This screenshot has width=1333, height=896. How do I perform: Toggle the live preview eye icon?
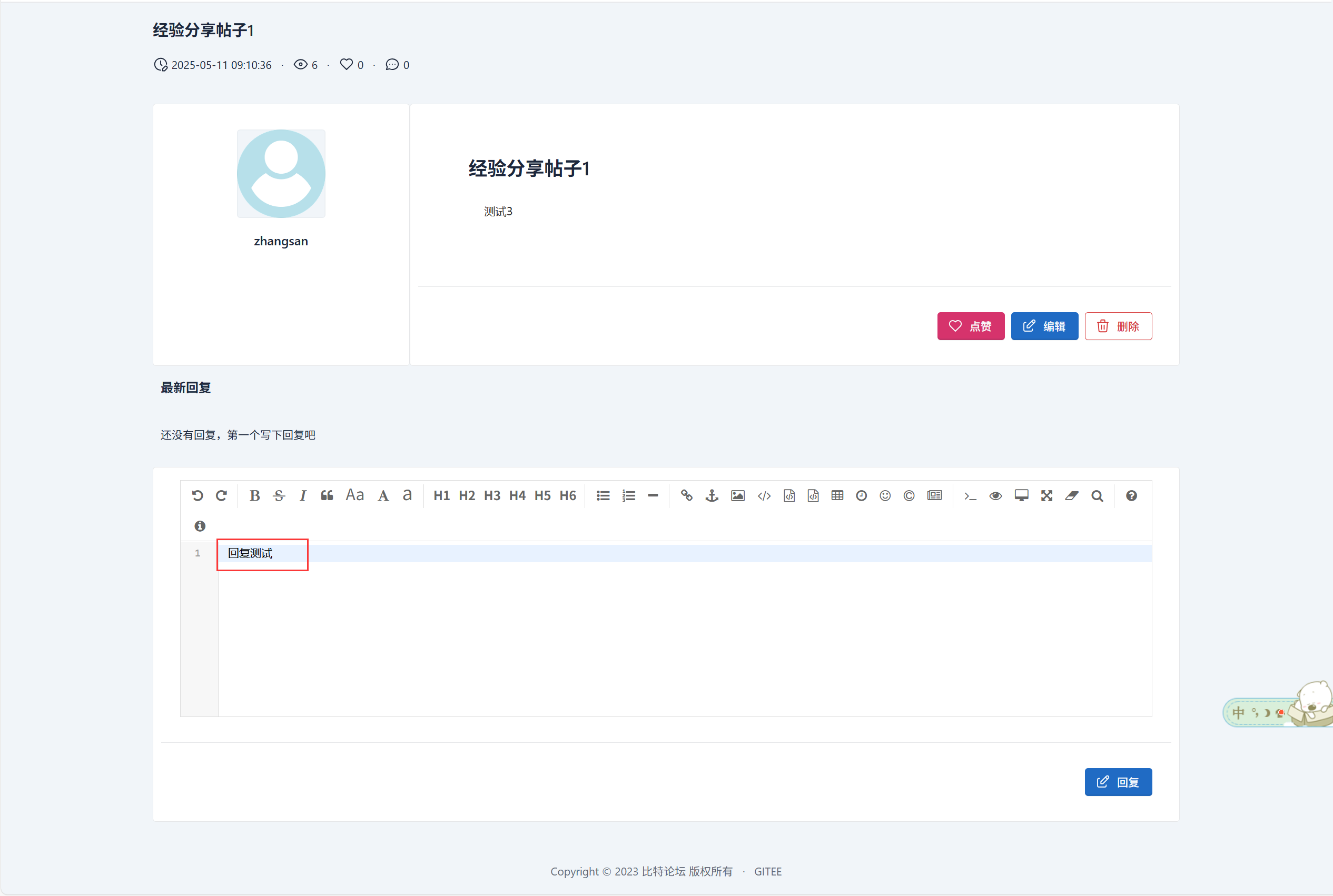coord(995,495)
